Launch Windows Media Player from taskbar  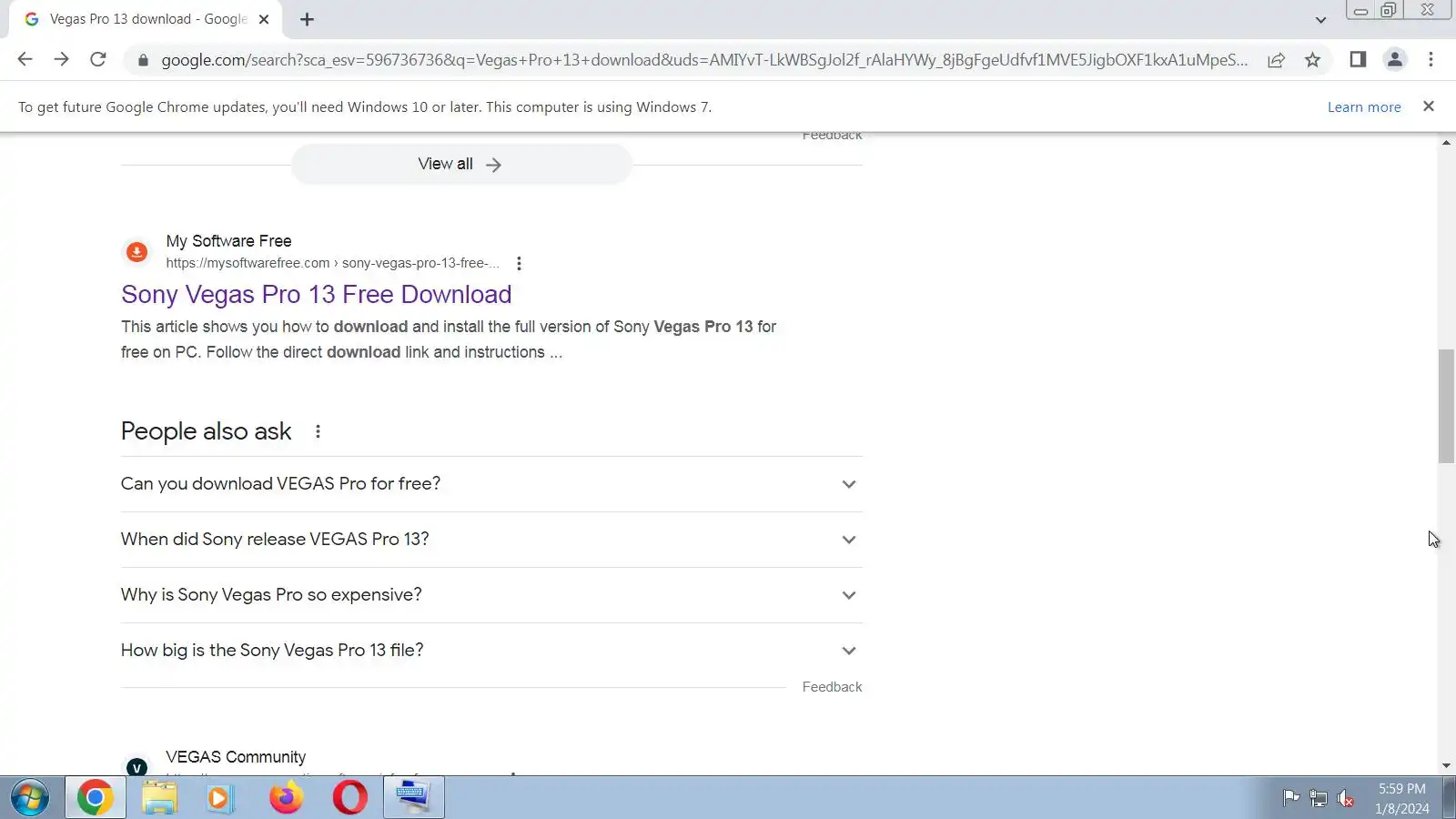click(220, 798)
